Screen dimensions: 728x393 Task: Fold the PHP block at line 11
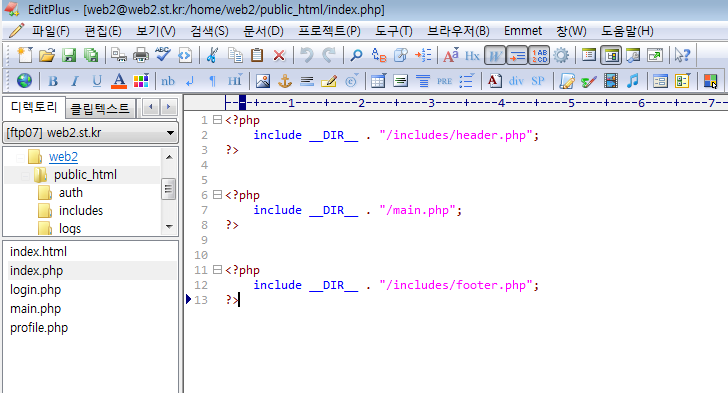(x=217, y=269)
